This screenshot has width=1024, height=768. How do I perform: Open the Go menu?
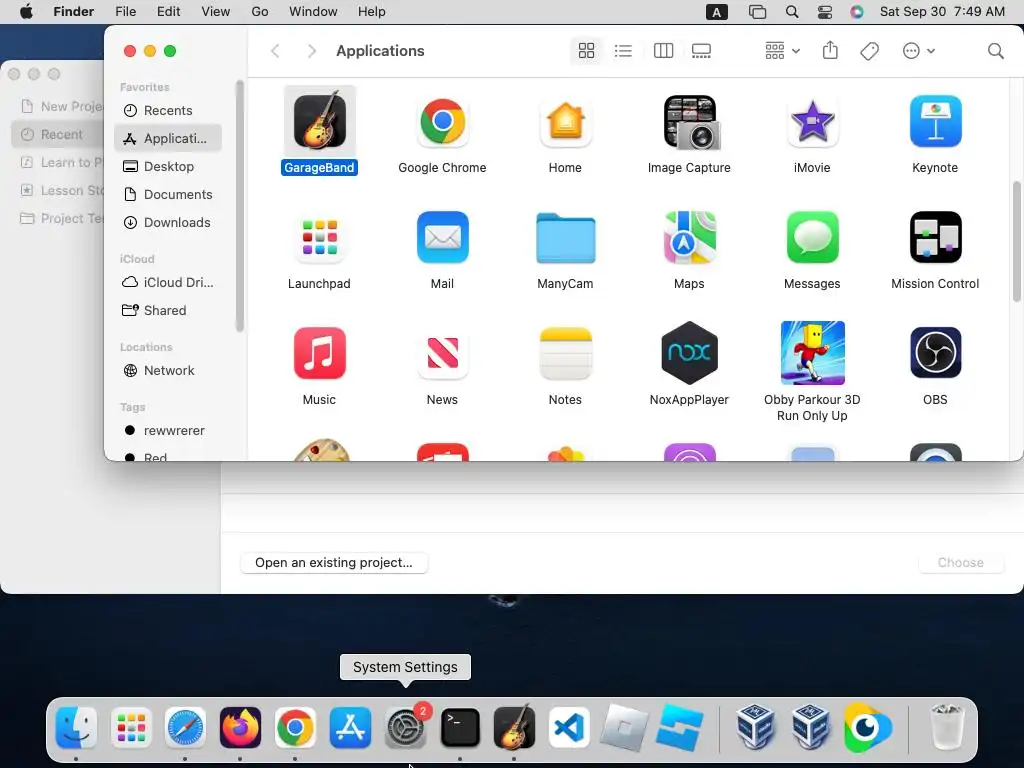coord(260,12)
